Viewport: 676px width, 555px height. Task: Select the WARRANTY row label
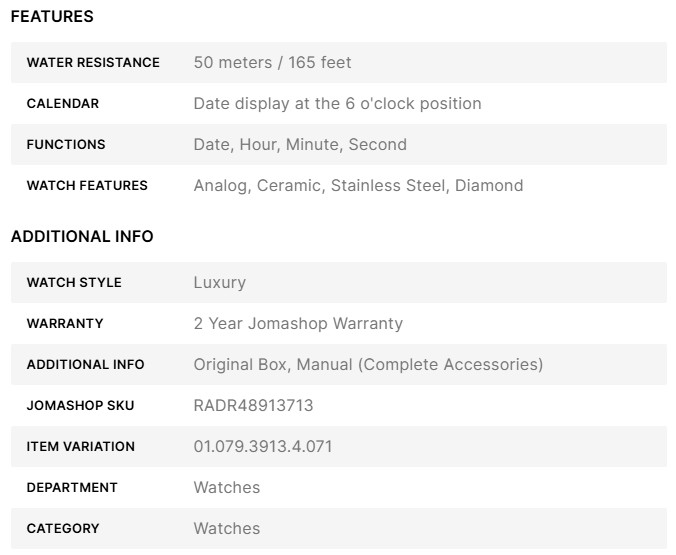(65, 324)
